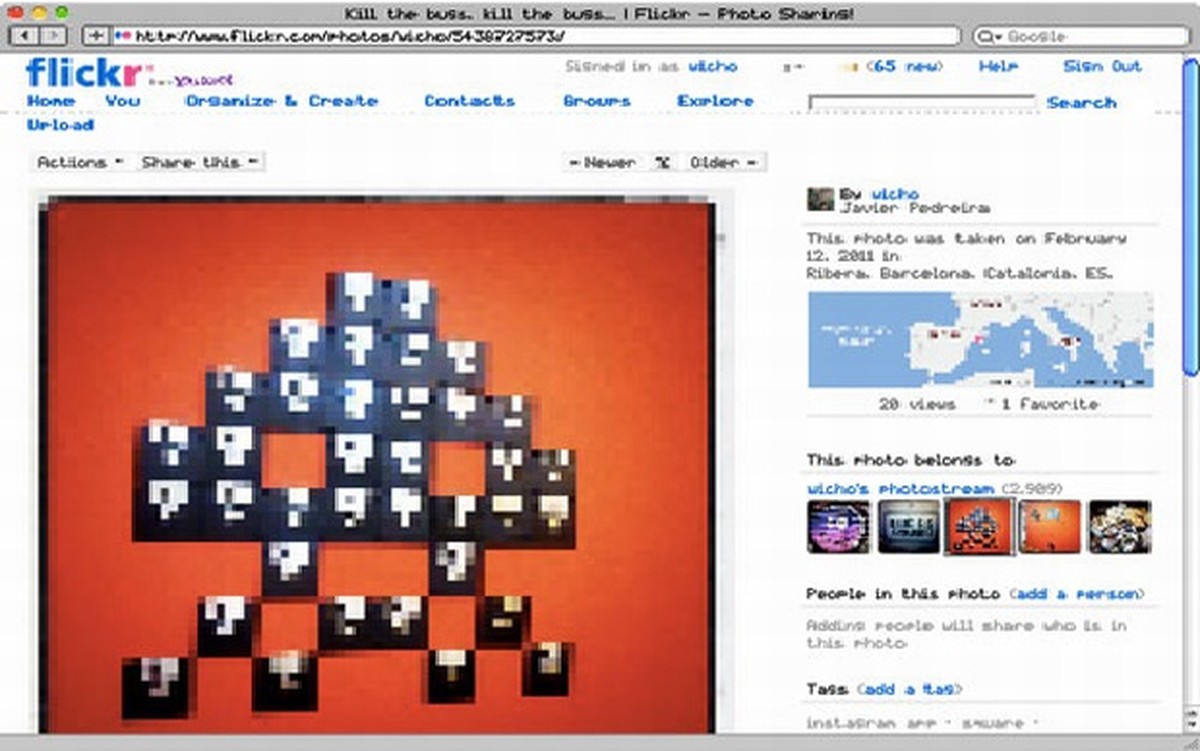Switch to the Groups section

(597, 101)
